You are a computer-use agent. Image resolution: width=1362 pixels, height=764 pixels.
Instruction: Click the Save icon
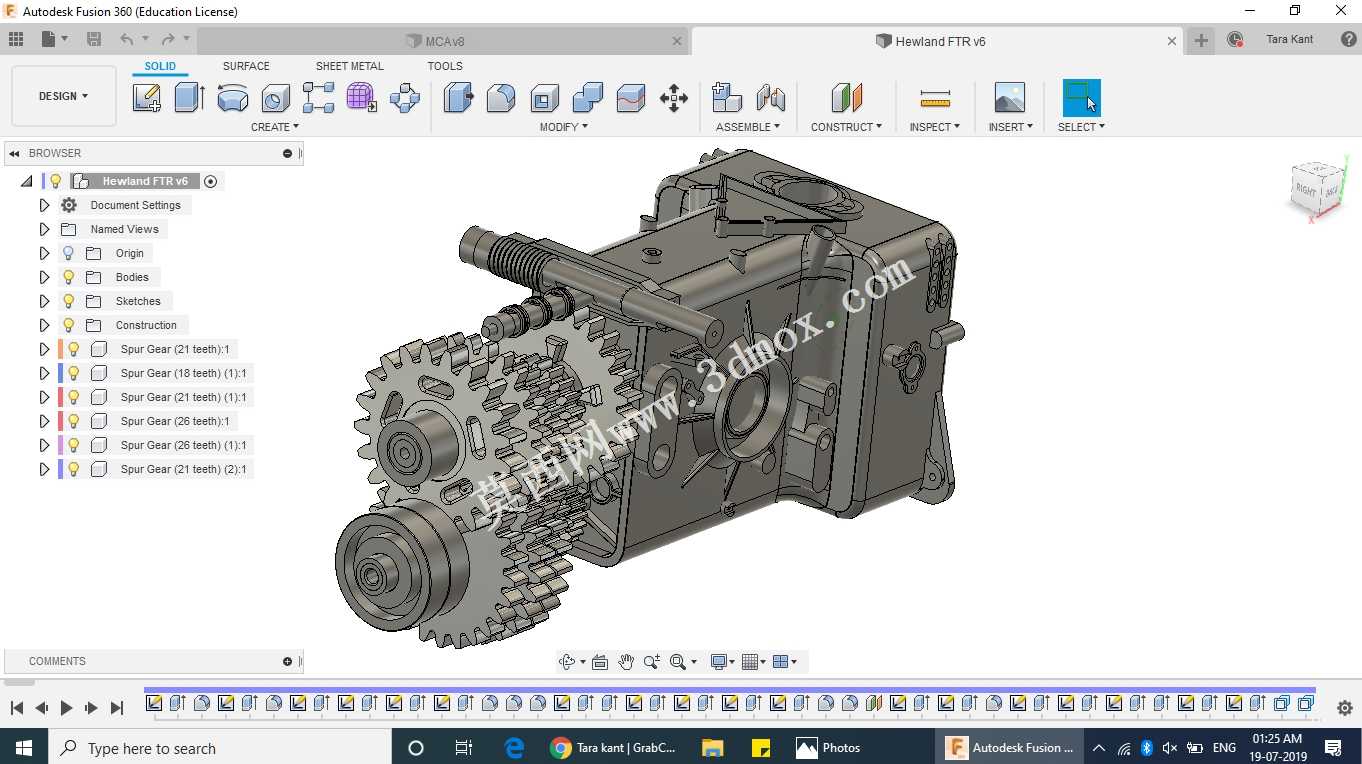(x=94, y=39)
